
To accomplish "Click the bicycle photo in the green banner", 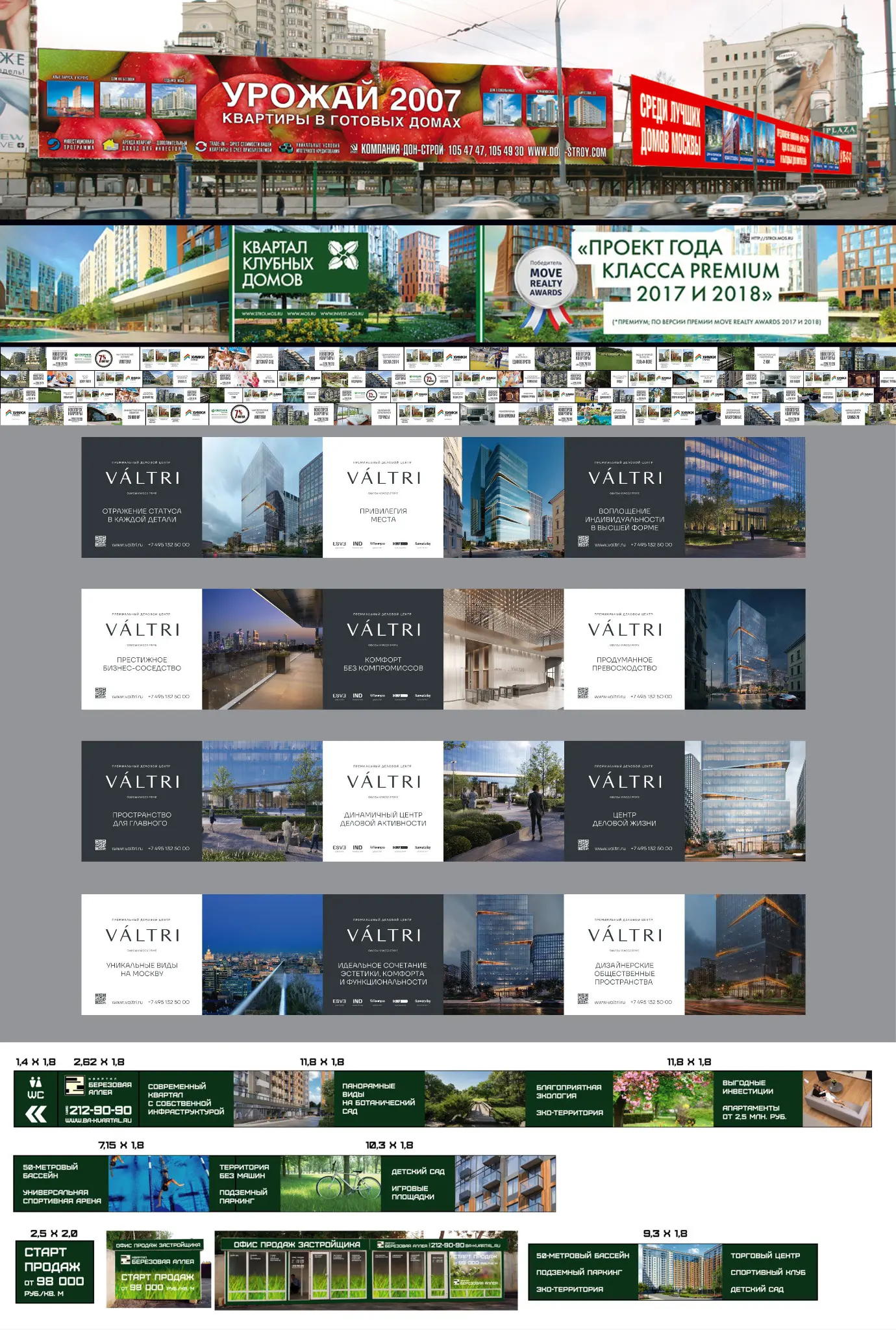I will tap(331, 1184).
